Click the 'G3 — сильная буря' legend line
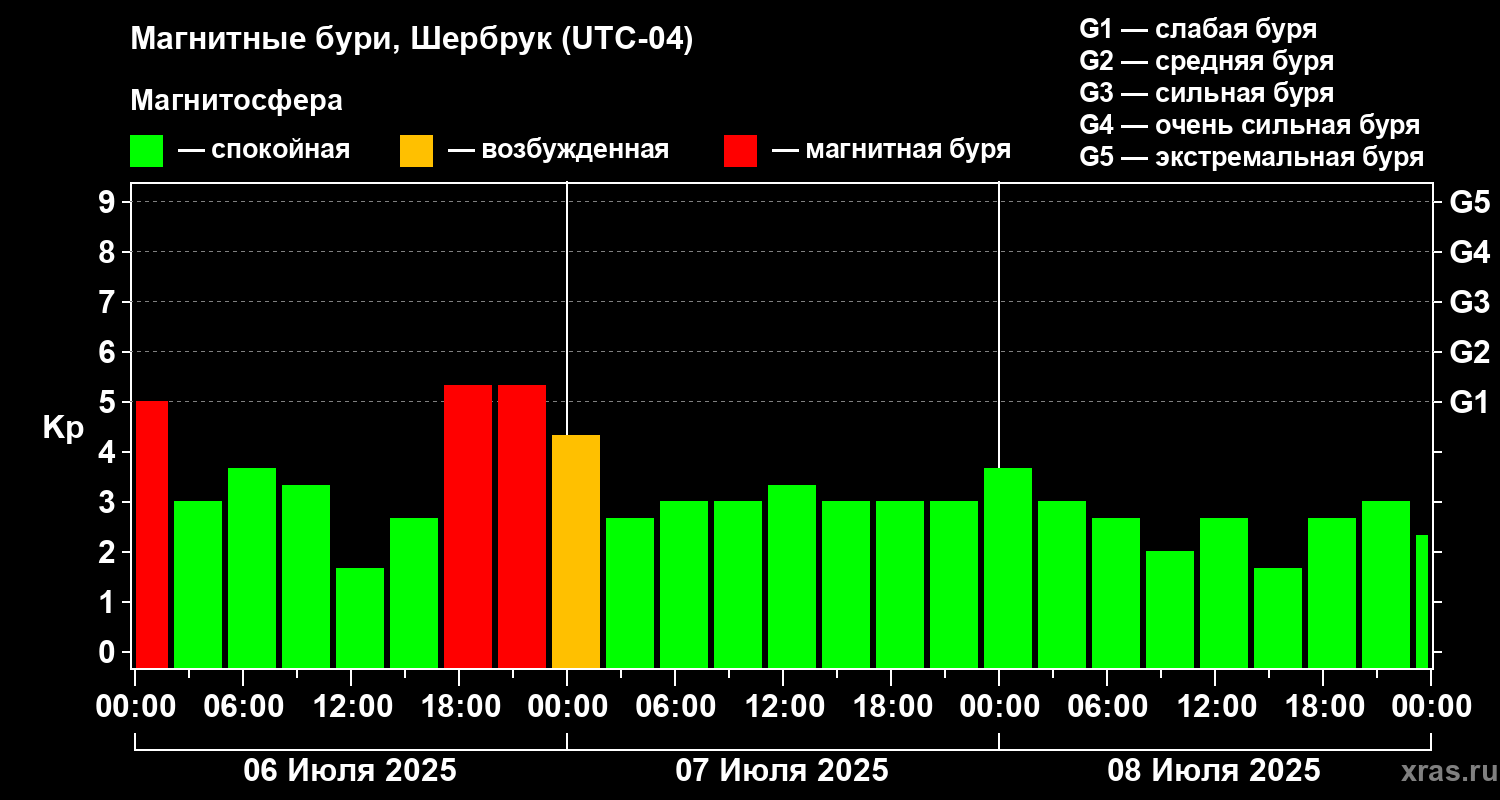Screen dimensions: 1500x800 pyautogui.click(x=1207, y=93)
